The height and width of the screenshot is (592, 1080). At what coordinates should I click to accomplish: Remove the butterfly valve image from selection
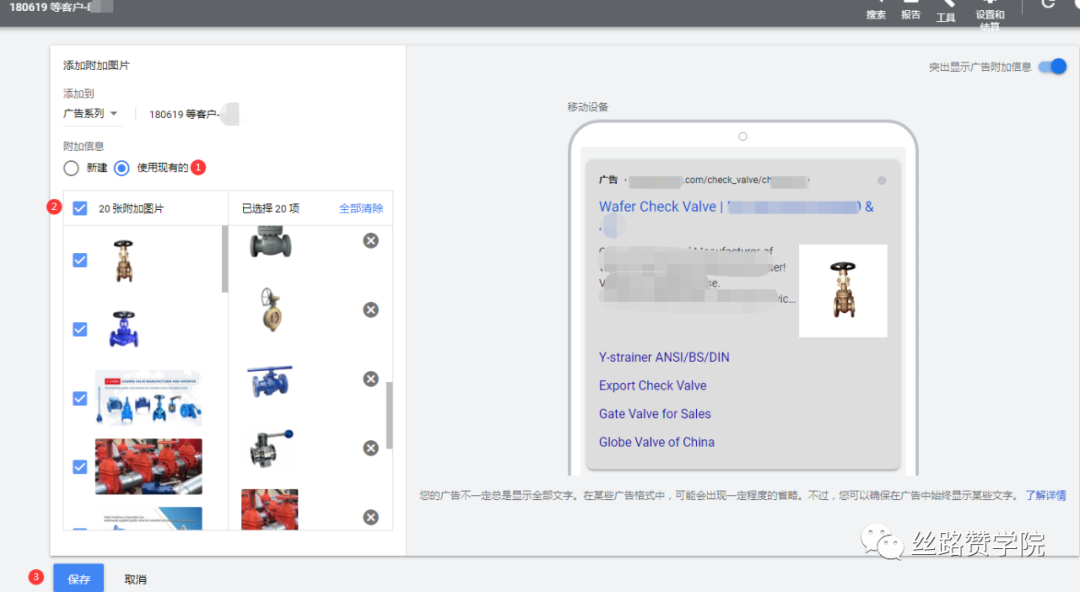[371, 309]
